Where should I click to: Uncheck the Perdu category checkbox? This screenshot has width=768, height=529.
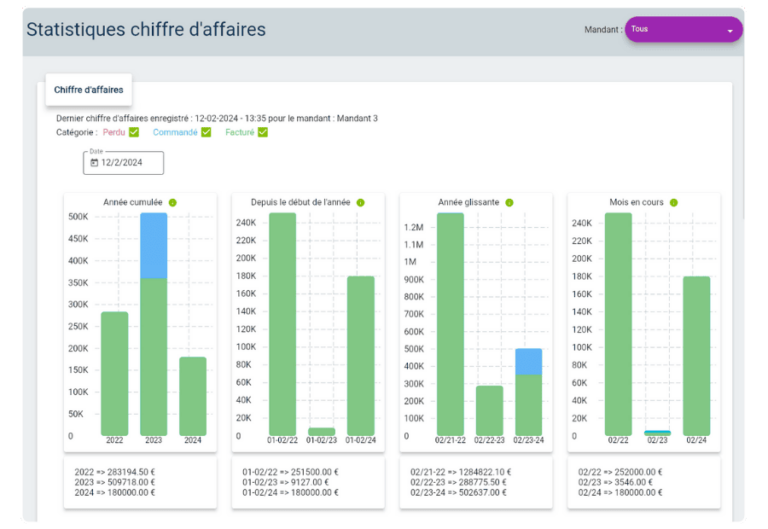tap(134, 132)
